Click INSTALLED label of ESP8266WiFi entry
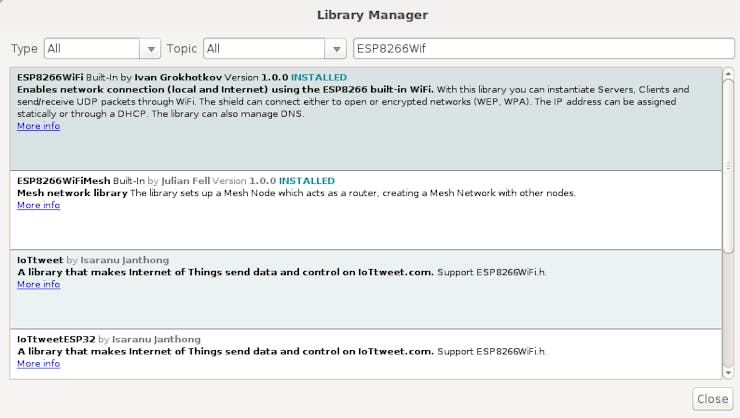Screen dimensions: 740x418 click(319, 77)
